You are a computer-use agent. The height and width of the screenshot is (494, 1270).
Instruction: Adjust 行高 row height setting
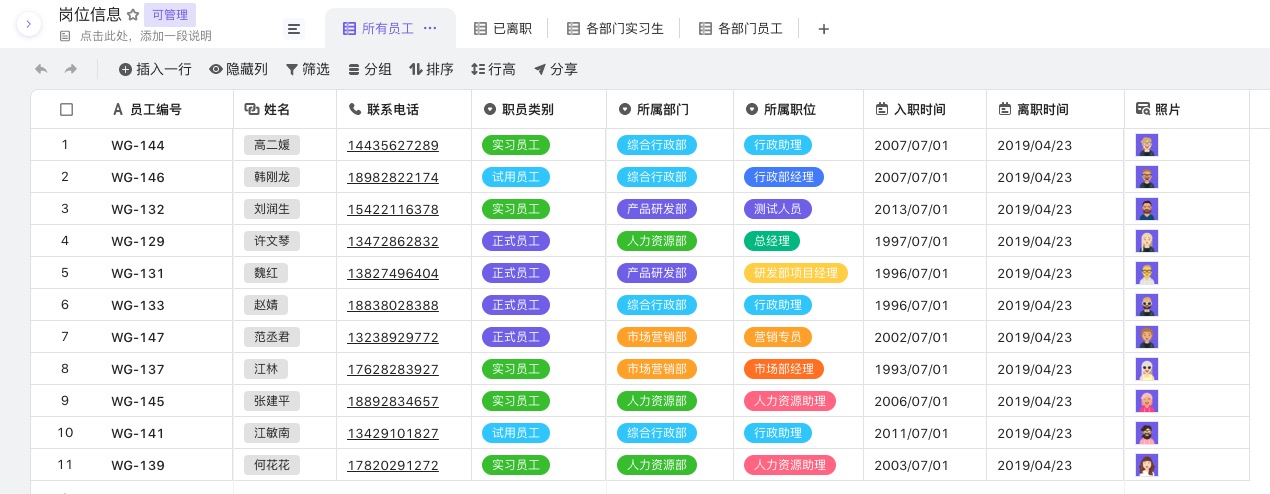click(493, 69)
